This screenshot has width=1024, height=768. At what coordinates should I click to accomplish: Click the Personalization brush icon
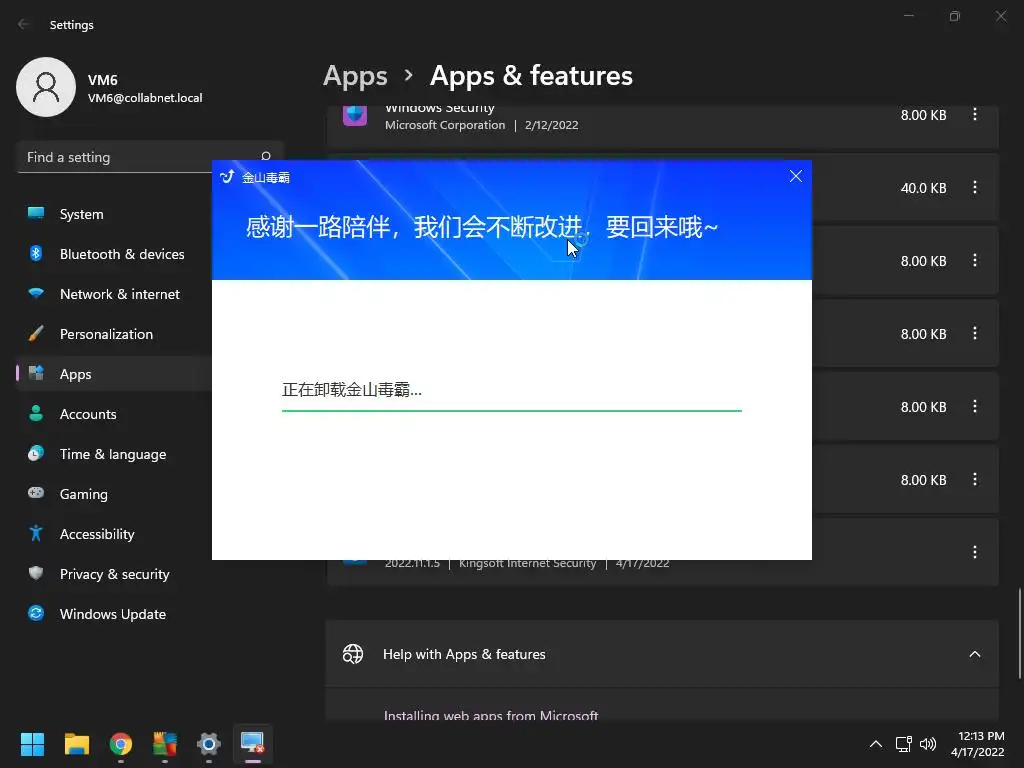tap(36, 333)
